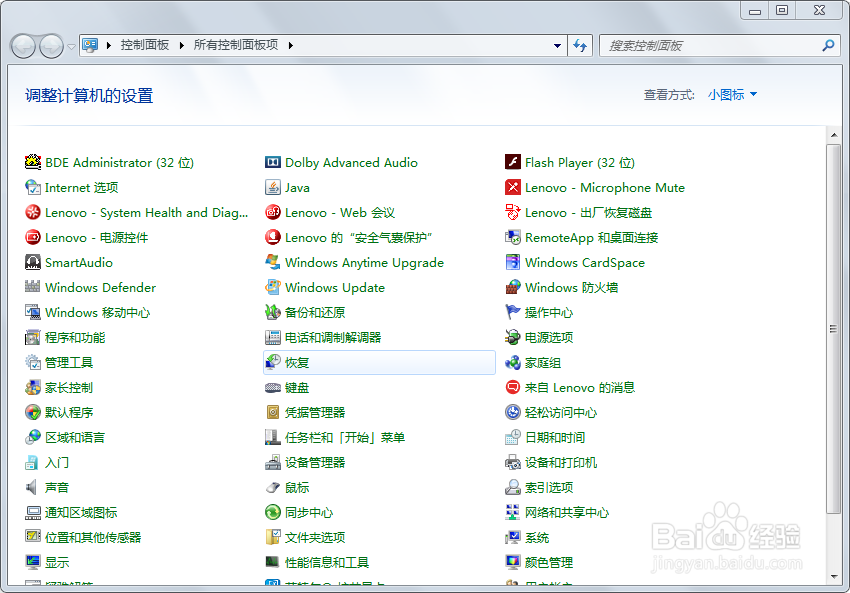Open the 家长控制 link
The image size is (850, 593).
click(x=69, y=388)
